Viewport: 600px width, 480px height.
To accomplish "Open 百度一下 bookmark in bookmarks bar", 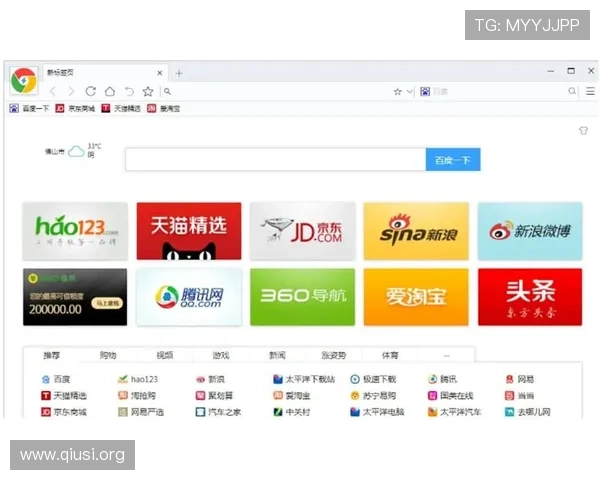I will point(29,109).
